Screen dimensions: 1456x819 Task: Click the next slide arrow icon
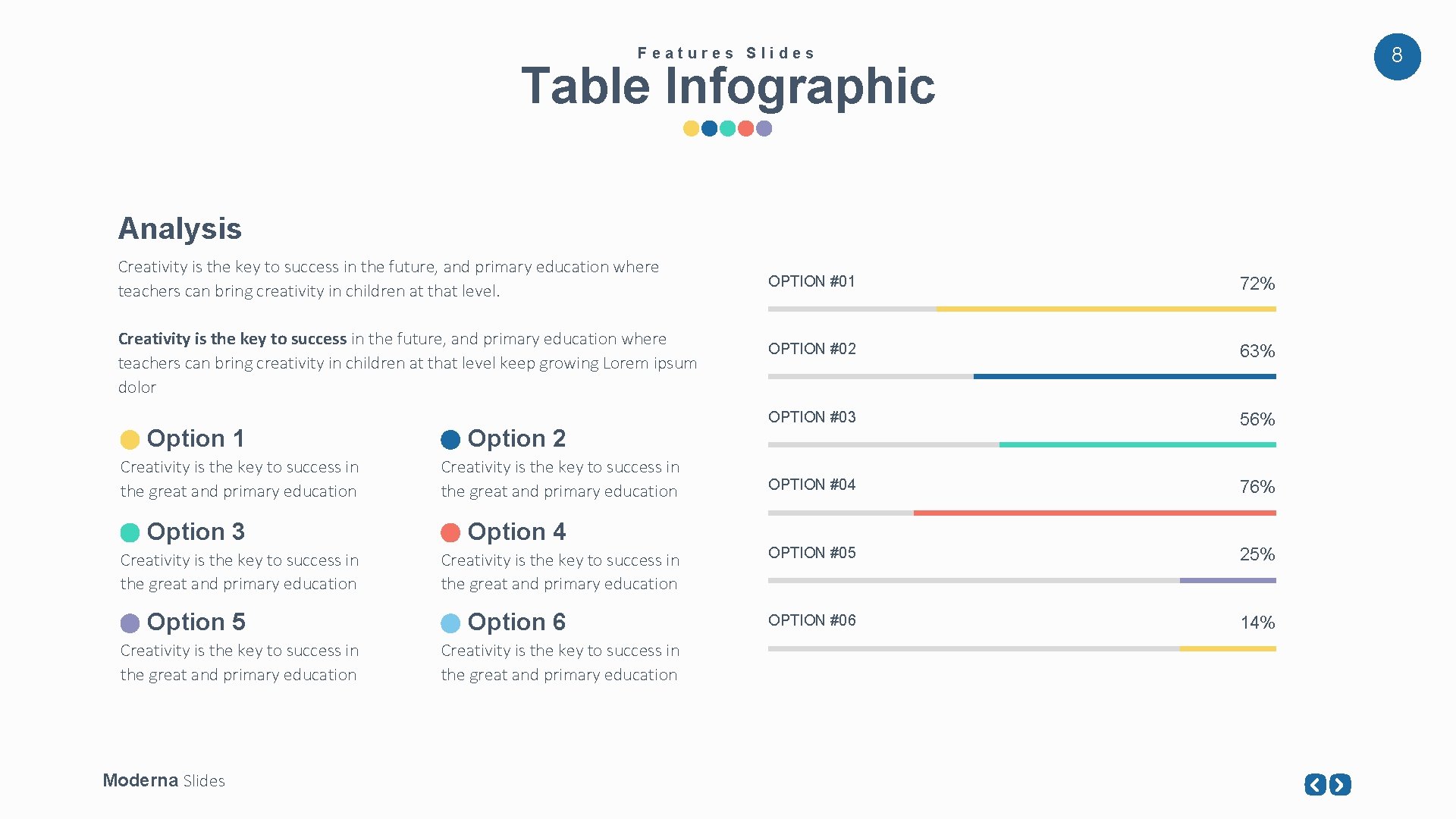[1340, 784]
